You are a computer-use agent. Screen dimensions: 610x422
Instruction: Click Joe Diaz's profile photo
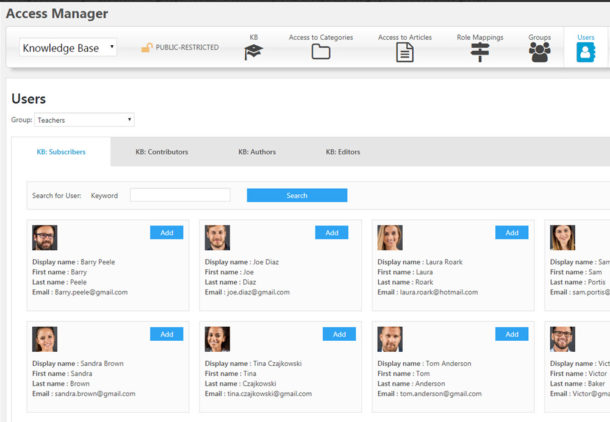pyautogui.click(x=217, y=238)
